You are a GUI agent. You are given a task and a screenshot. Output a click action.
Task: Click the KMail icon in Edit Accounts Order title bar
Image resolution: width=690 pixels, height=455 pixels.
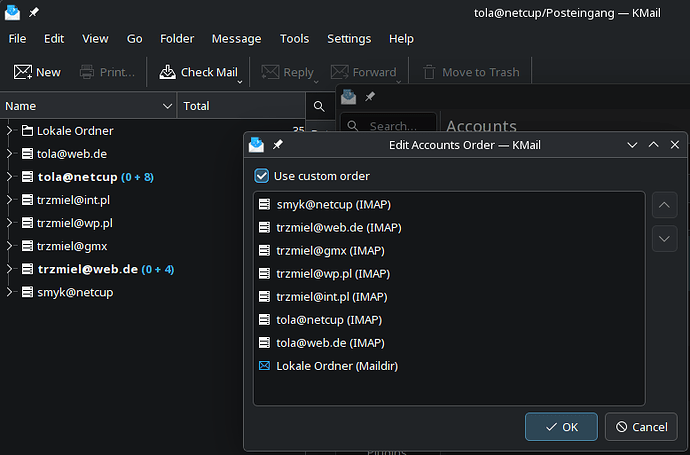tap(257, 144)
